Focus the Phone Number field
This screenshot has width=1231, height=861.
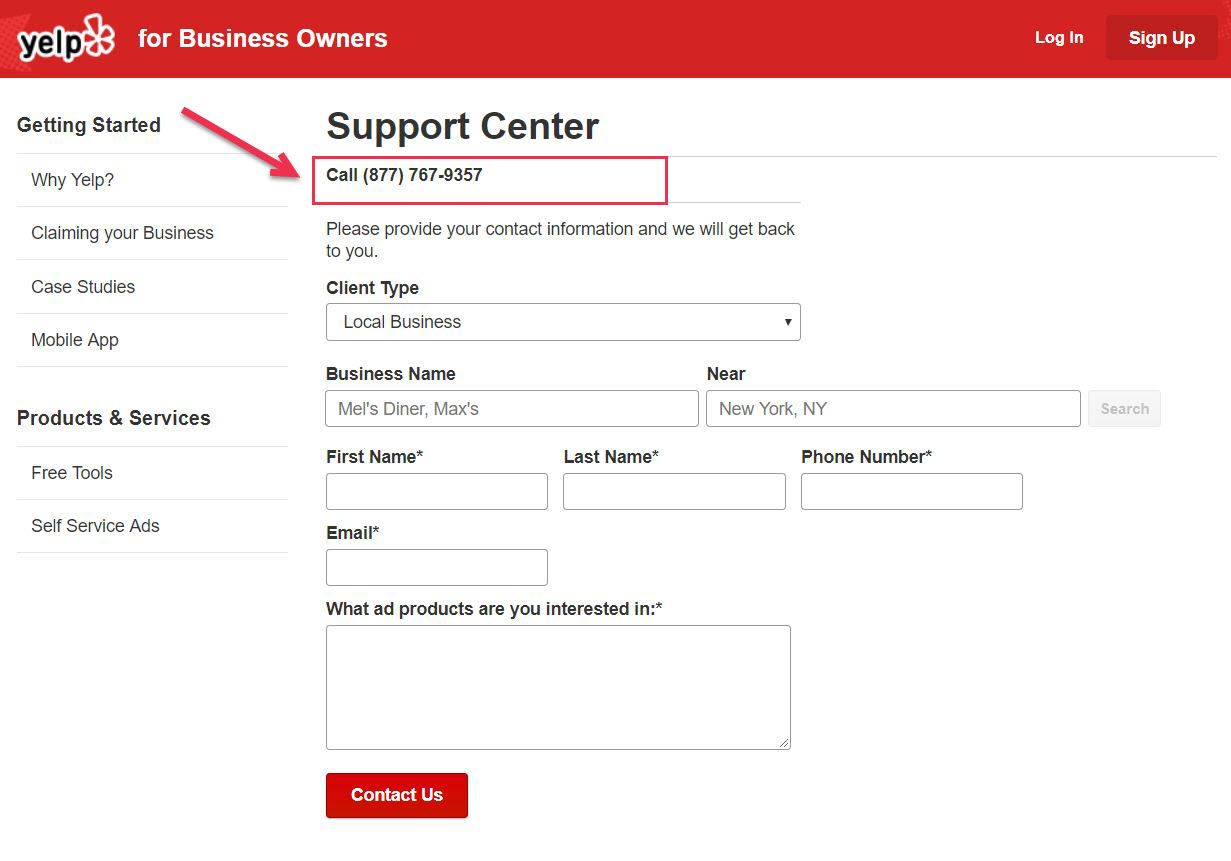click(911, 492)
